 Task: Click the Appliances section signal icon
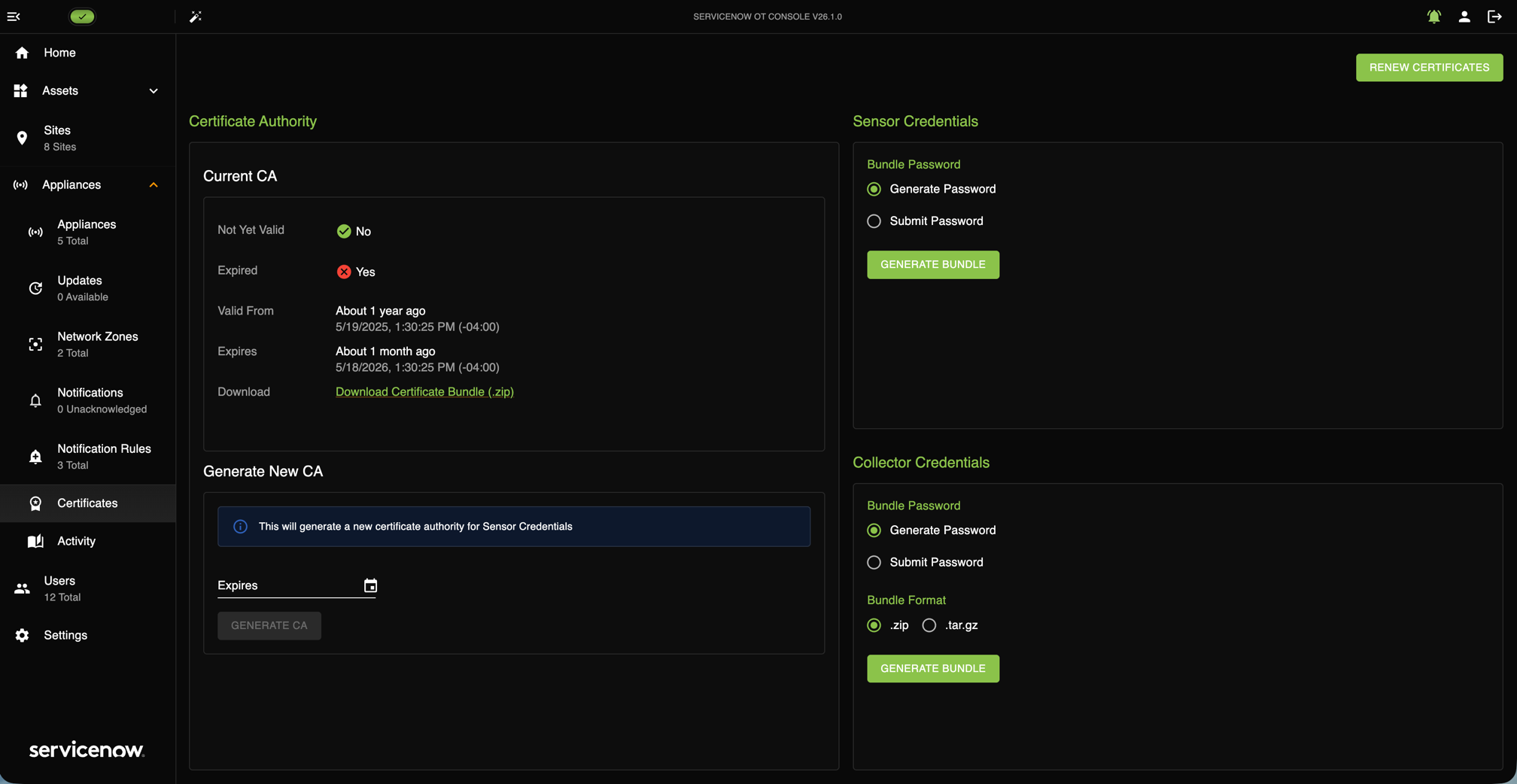[20, 185]
